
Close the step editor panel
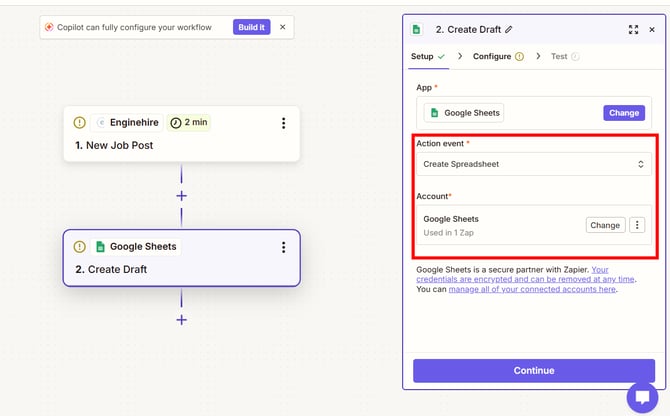[652, 29]
